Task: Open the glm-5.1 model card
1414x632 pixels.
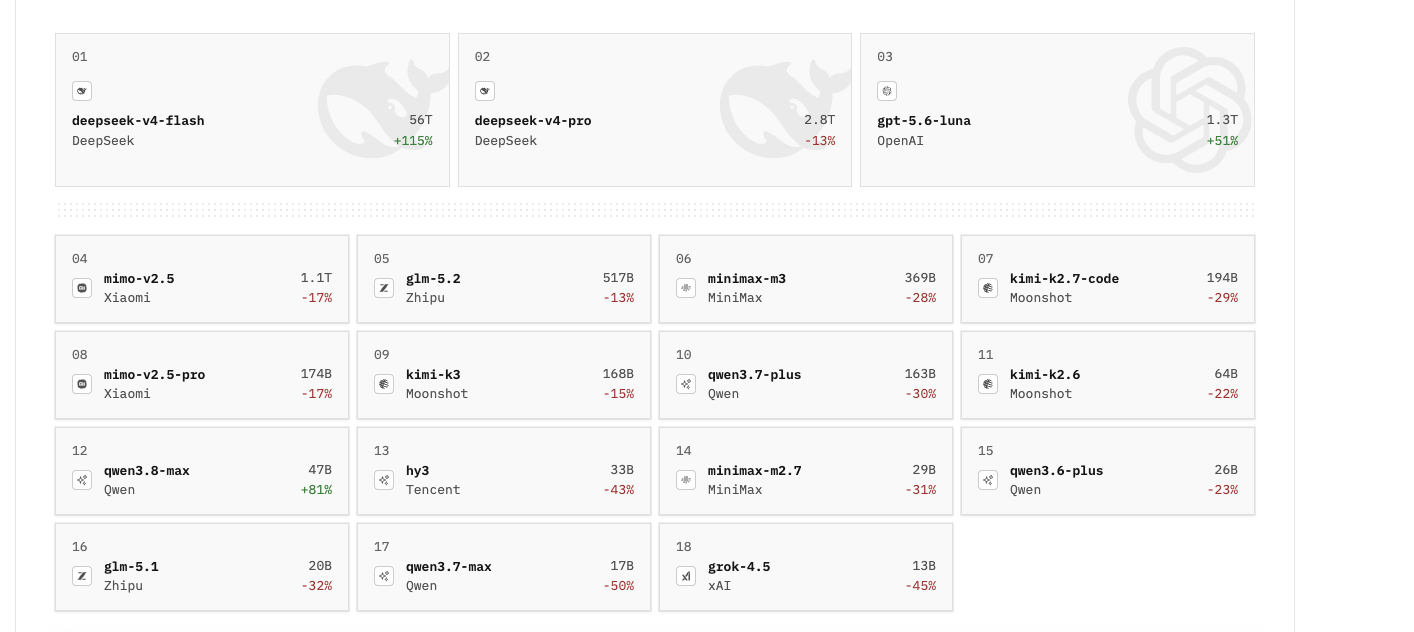Action: pos(202,567)
